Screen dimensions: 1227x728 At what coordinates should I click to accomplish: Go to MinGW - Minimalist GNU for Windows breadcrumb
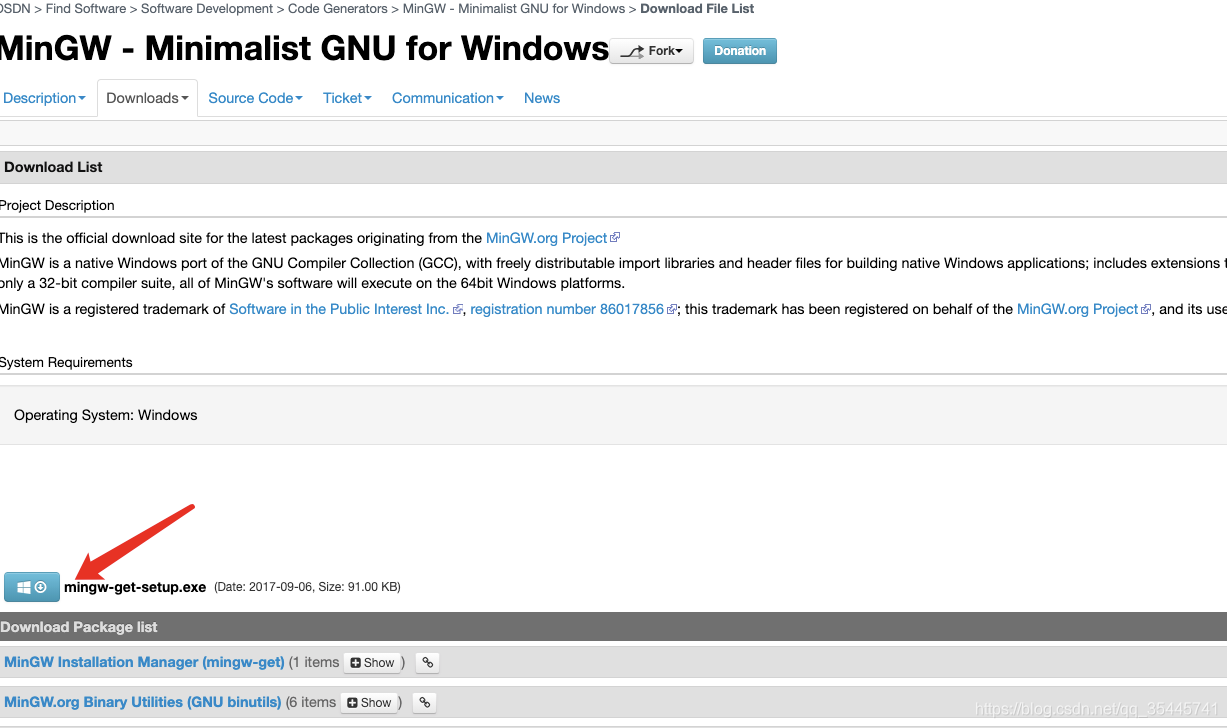pyautogui.click(x=514, y=8)
